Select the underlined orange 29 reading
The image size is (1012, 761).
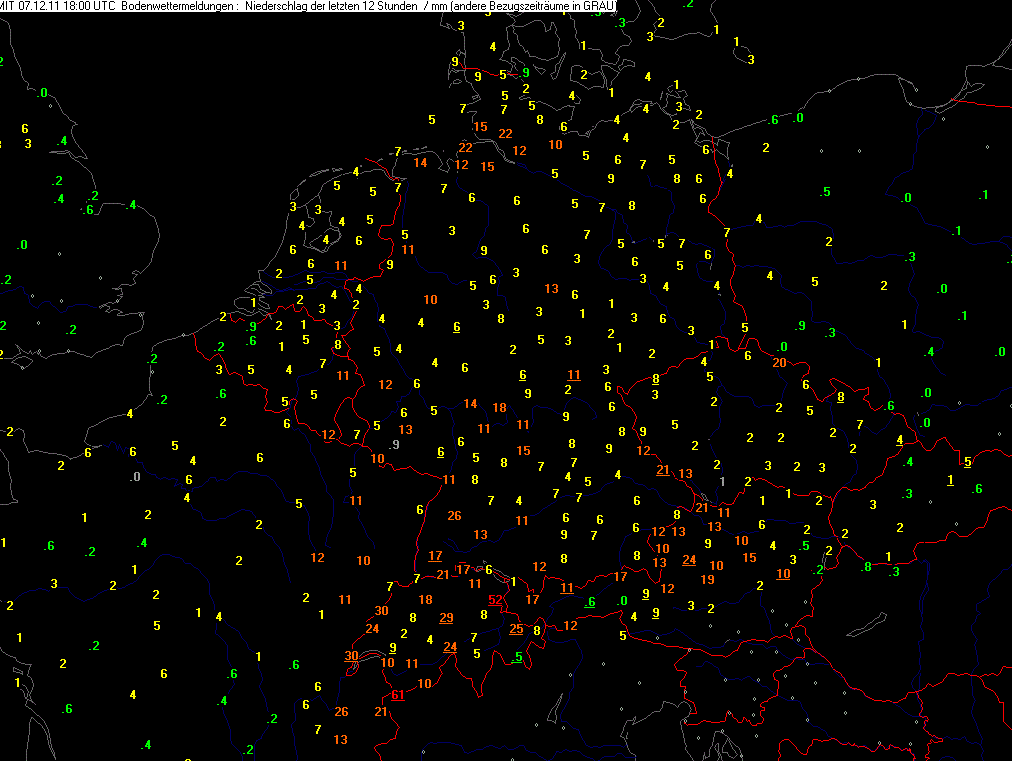click(x=446, y=617)
